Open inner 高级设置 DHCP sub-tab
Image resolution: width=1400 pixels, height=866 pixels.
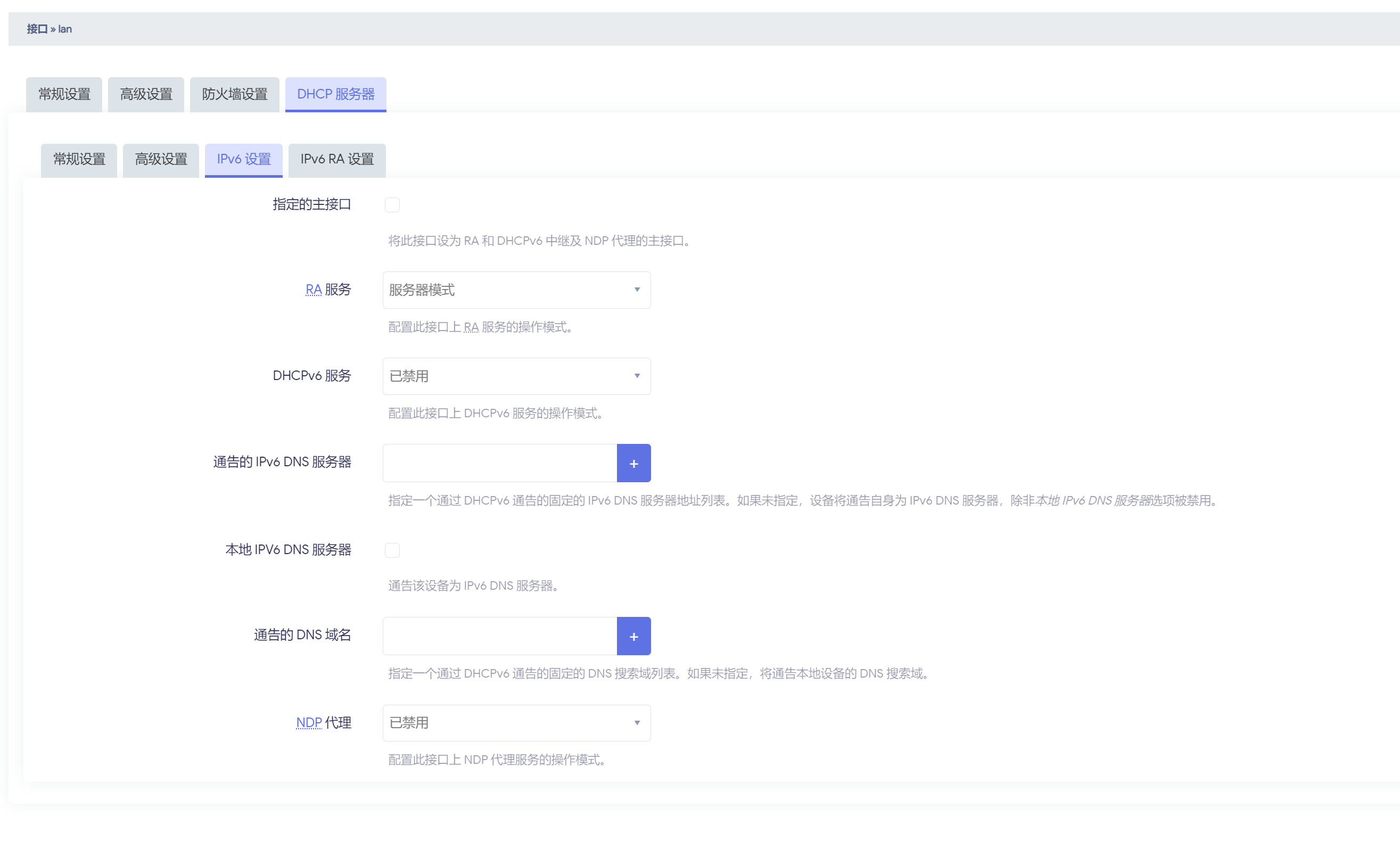tap(161, 159)
